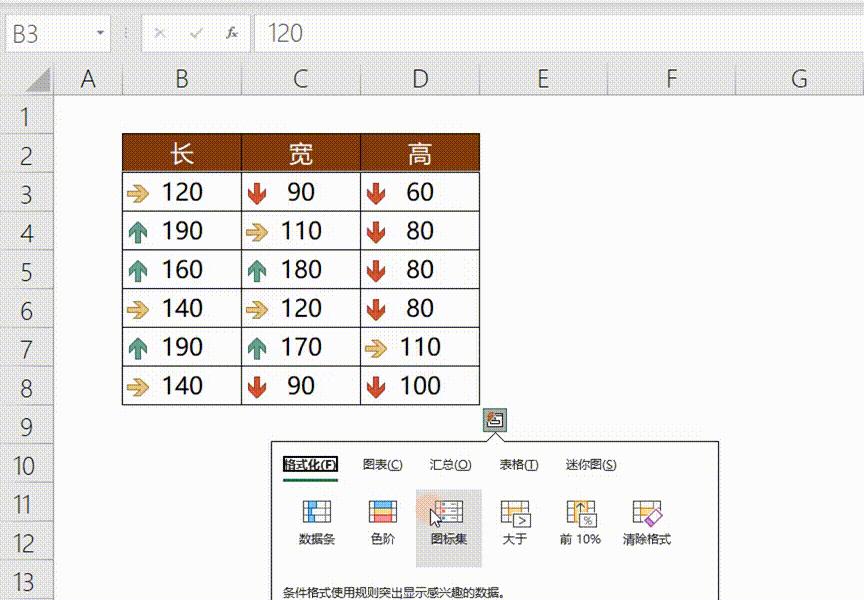The width and height of the screenshot is (864, 600).
Task: Select column header C
Action: coord(299,79)
